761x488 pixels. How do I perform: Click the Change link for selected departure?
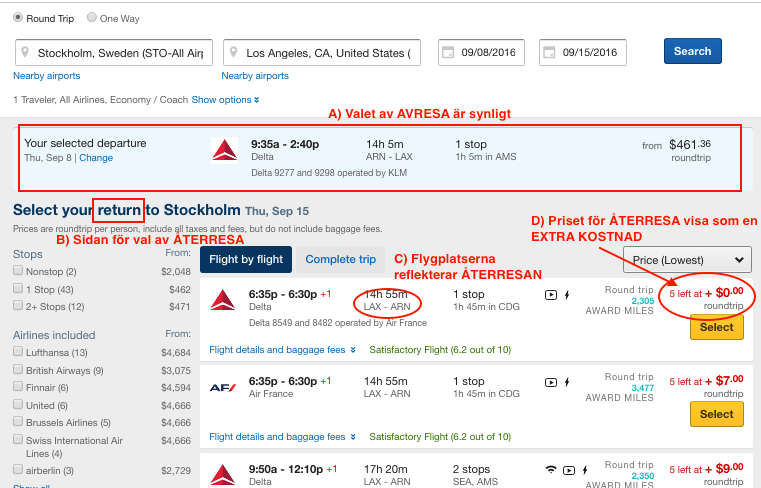[x=96, y=158]
